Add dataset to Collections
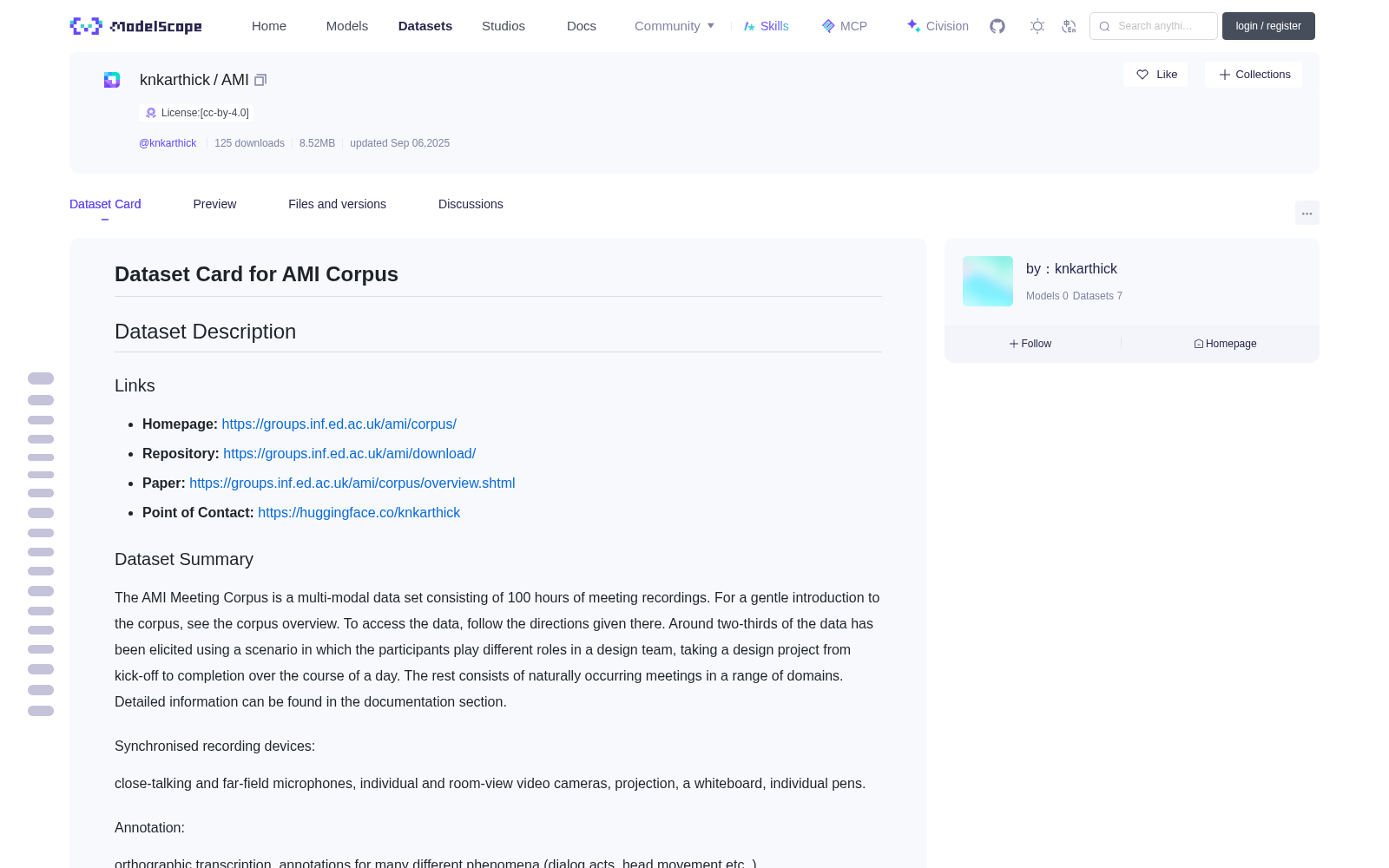Viewport: 1389px width, 868px height. 1254,75
